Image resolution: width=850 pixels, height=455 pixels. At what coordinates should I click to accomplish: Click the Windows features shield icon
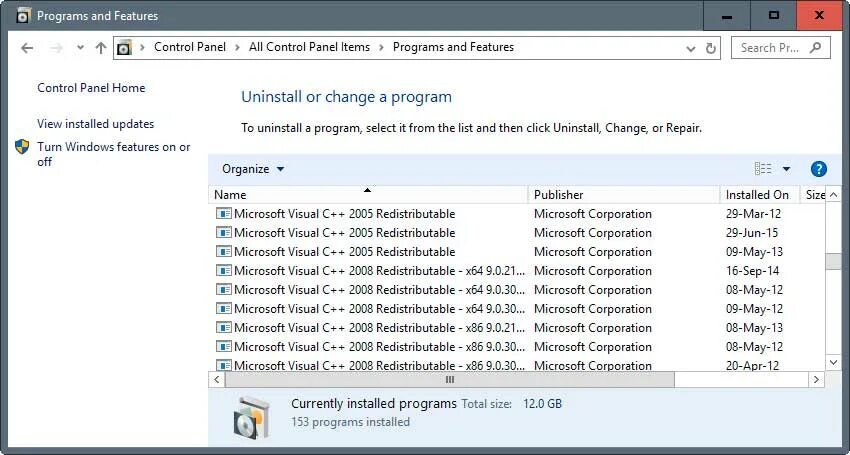coord(23,147)
